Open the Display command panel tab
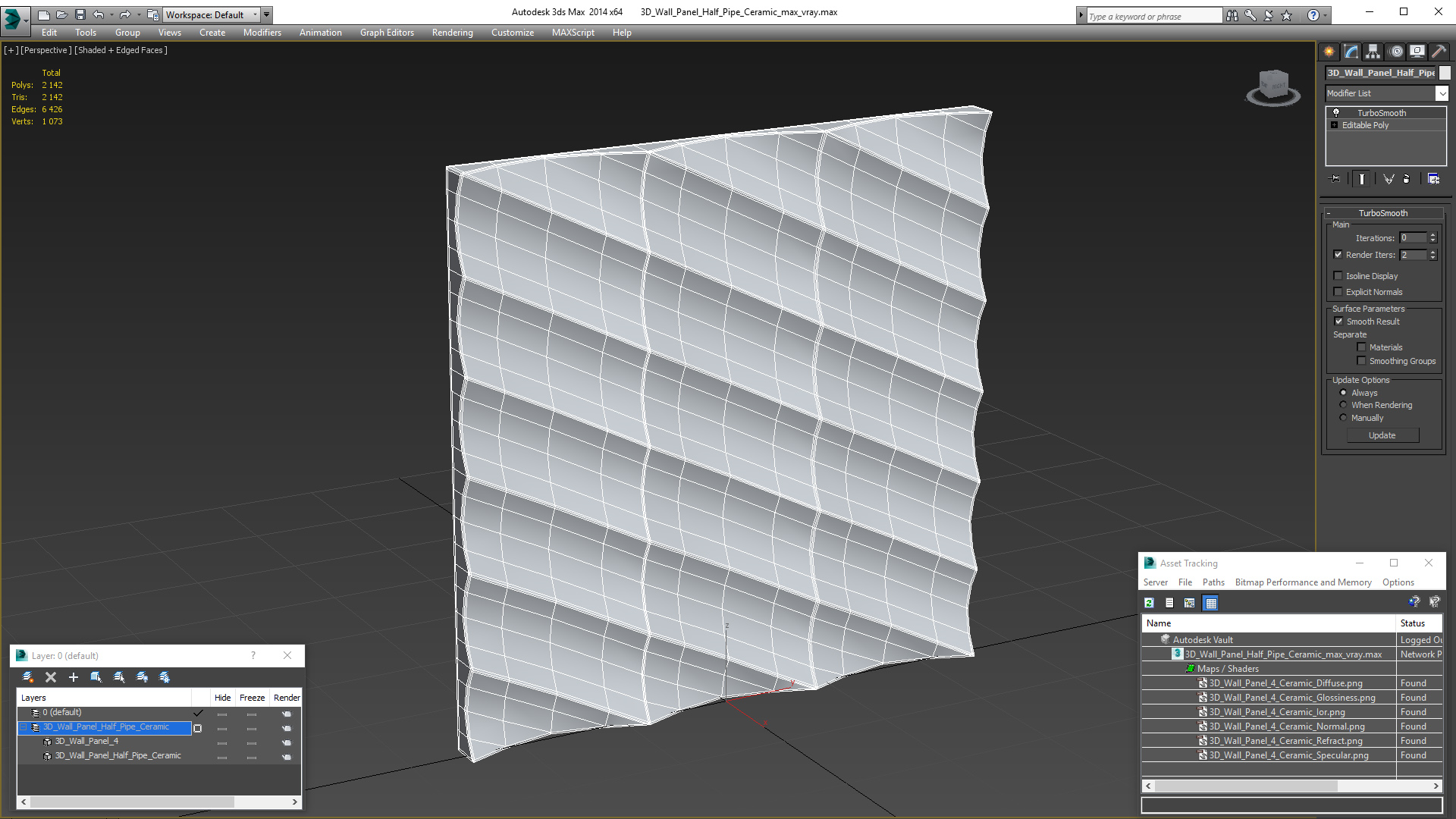Screen dimensions: 1456x819 pyautogui.click(x=1417, y=52)
